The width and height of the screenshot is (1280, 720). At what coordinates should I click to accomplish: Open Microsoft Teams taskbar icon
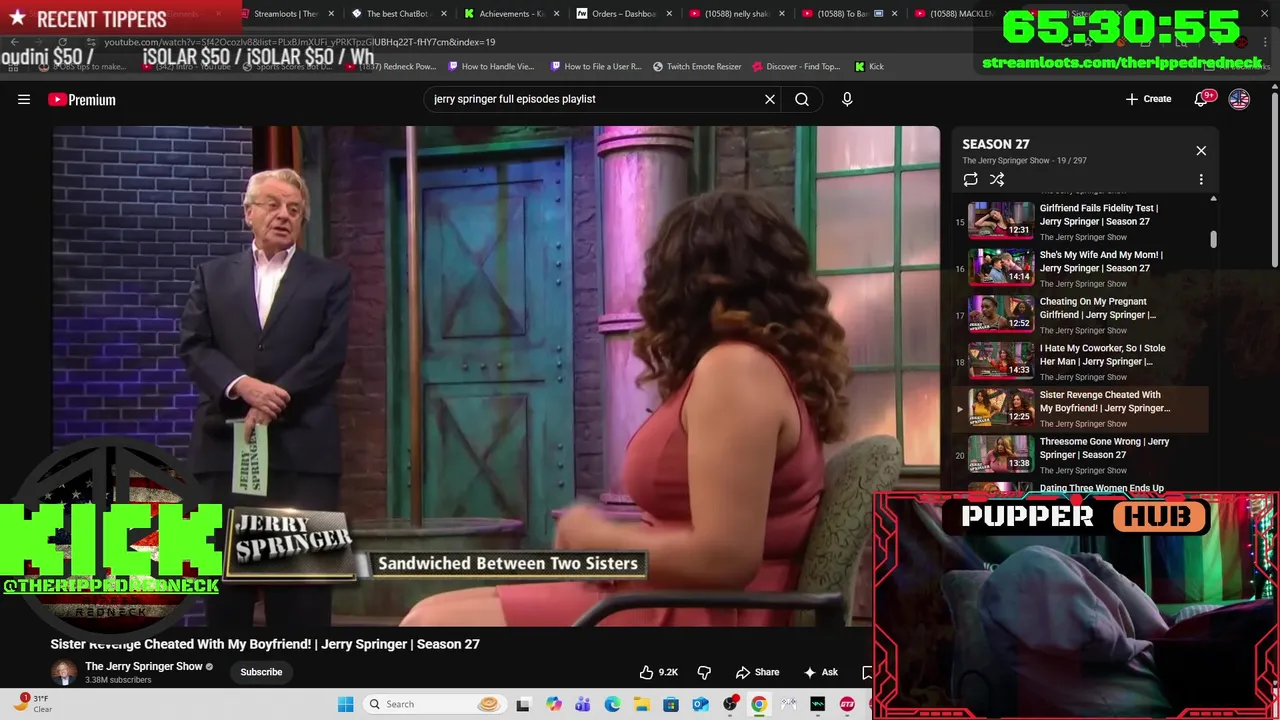[x=583, y=704]
